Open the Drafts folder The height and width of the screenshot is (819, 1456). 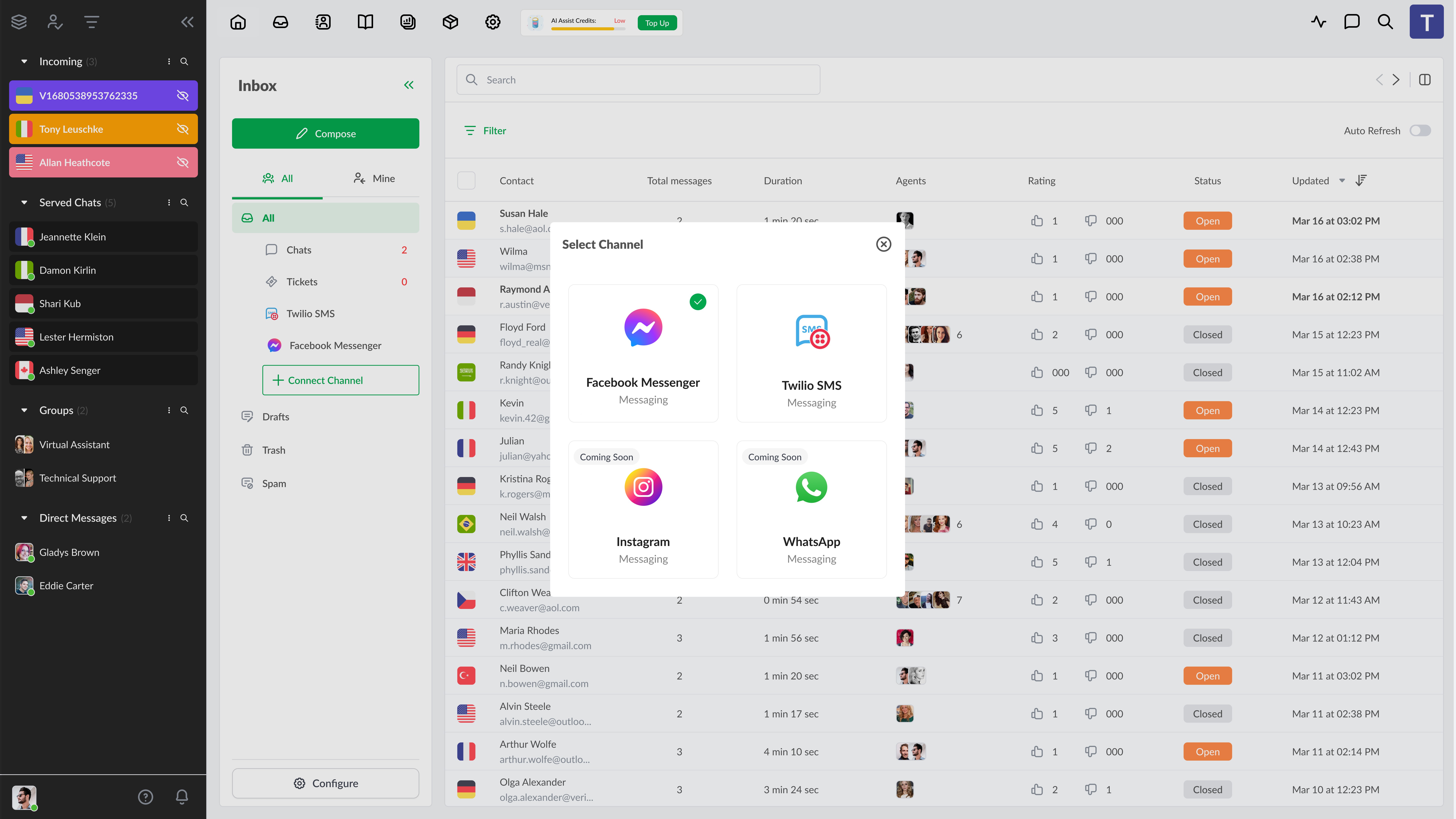tap(275, 417)
